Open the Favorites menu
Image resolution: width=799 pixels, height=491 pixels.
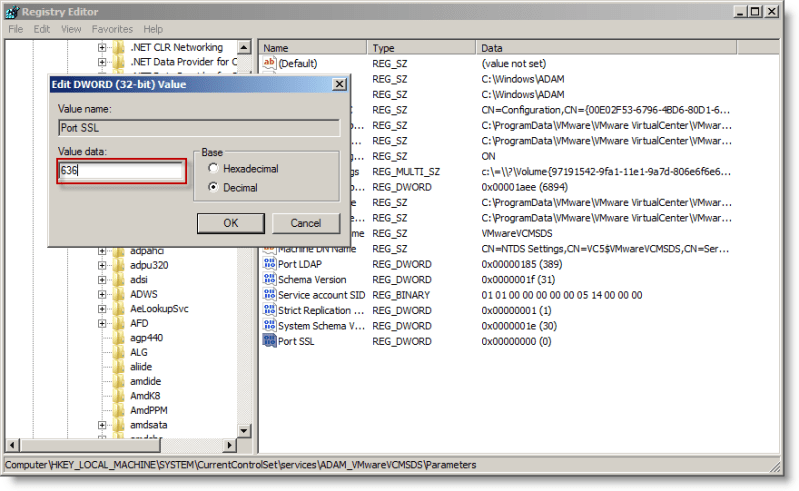coord(112,30)
